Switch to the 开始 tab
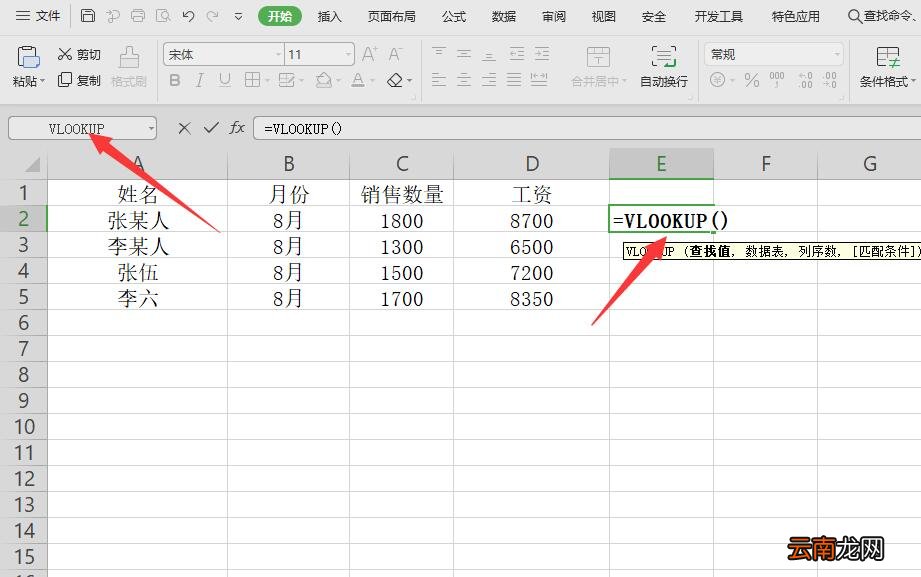The image size is (921, 577). click(280, 16)
